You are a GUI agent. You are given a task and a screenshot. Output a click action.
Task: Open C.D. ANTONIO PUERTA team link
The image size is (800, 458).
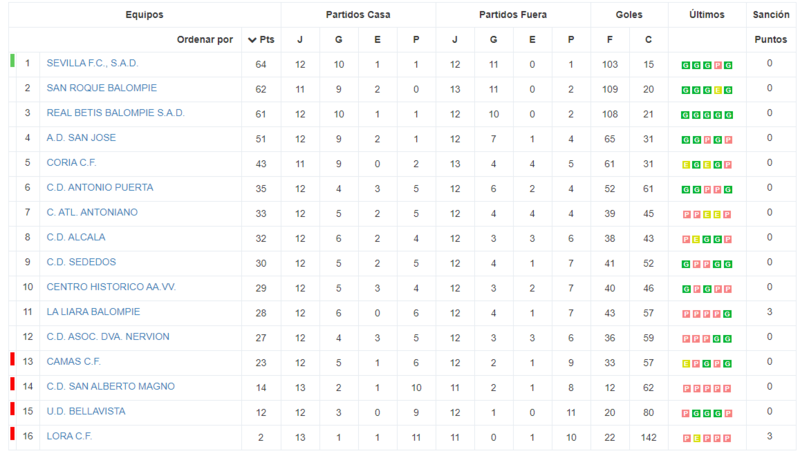tap(100, 187)
